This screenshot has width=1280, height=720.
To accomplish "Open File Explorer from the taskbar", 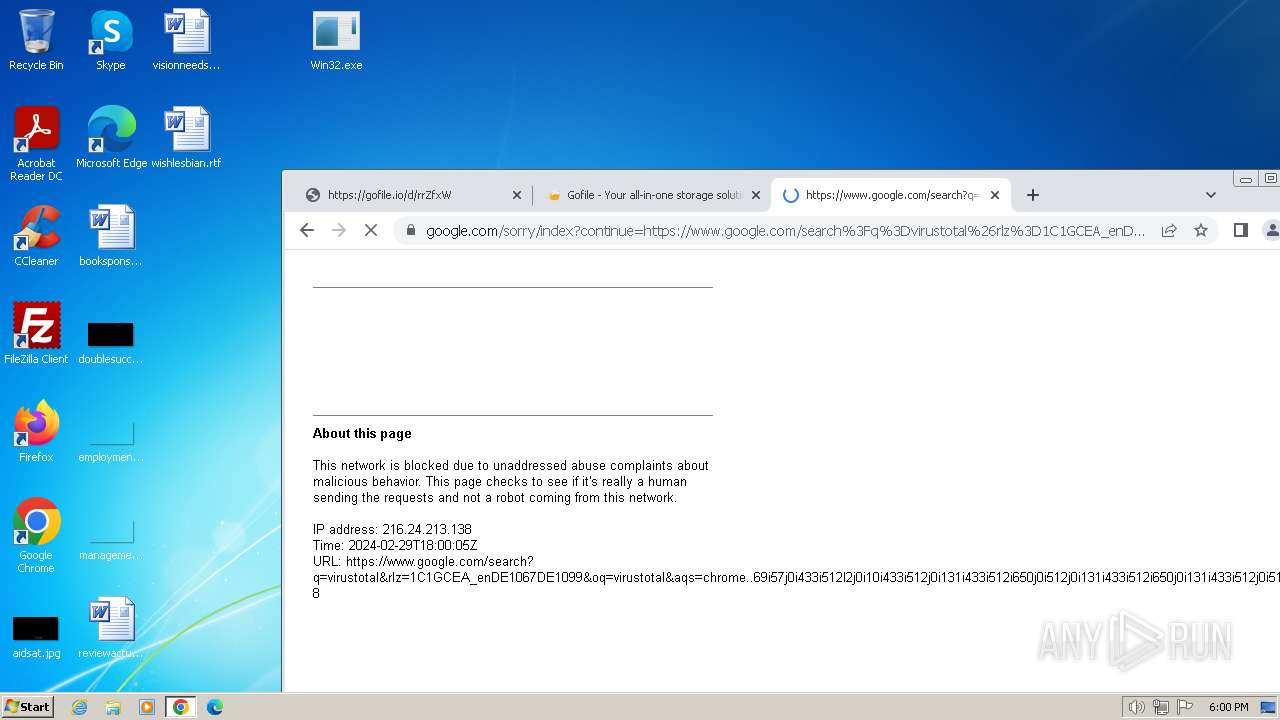I will tap(113, 707).
